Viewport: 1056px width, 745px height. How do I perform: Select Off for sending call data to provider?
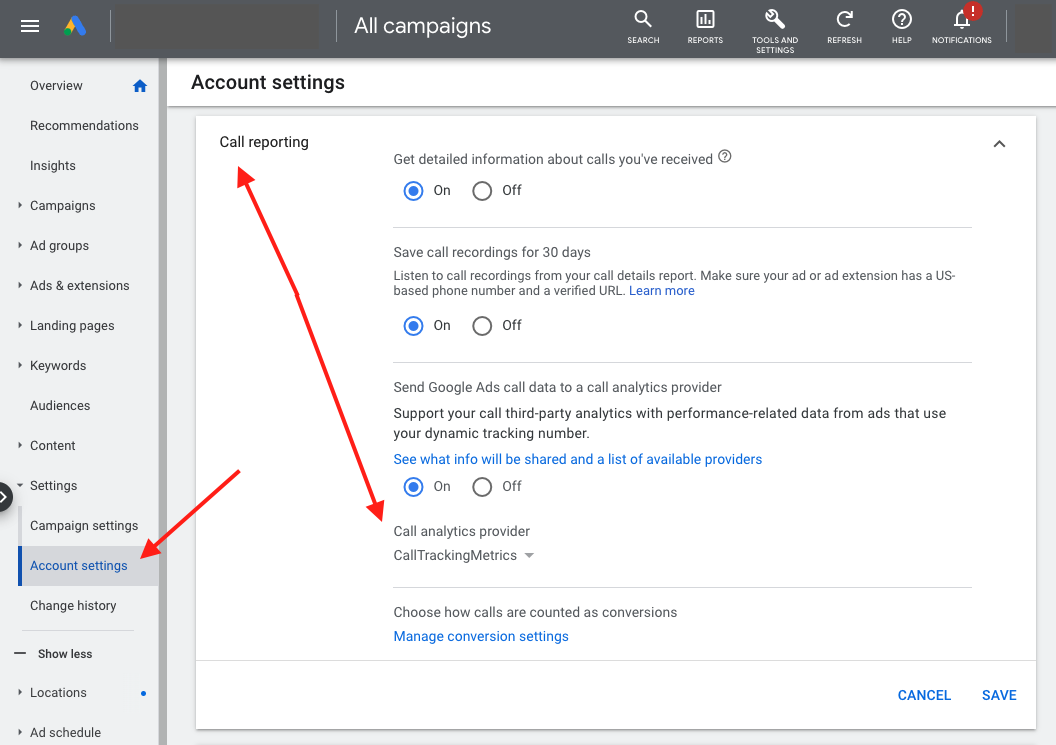point(483,487)
